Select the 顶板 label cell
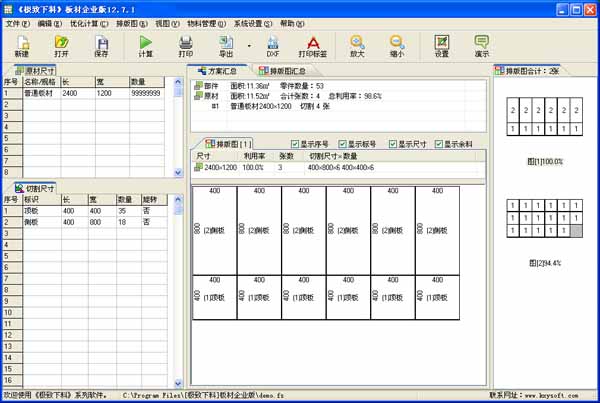 (x=41, y=211)
